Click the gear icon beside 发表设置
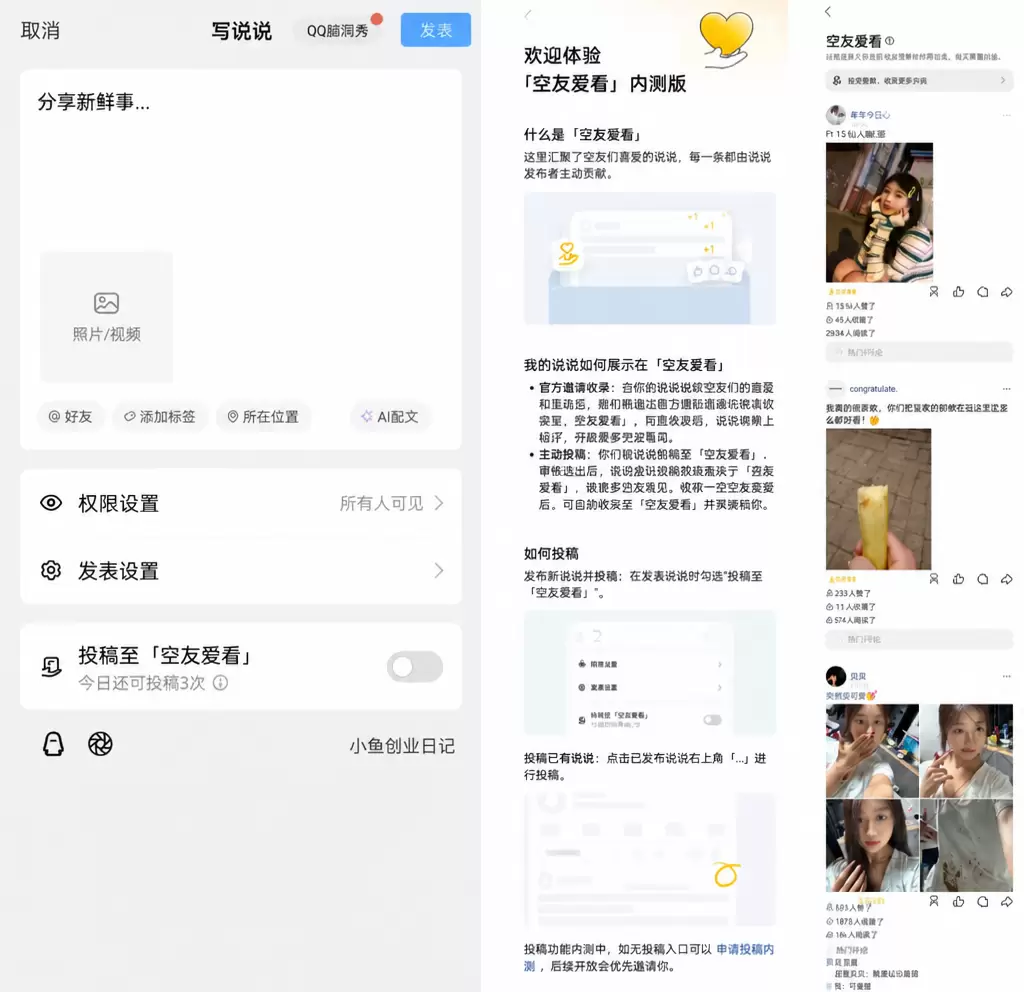 tap(51, 571)
